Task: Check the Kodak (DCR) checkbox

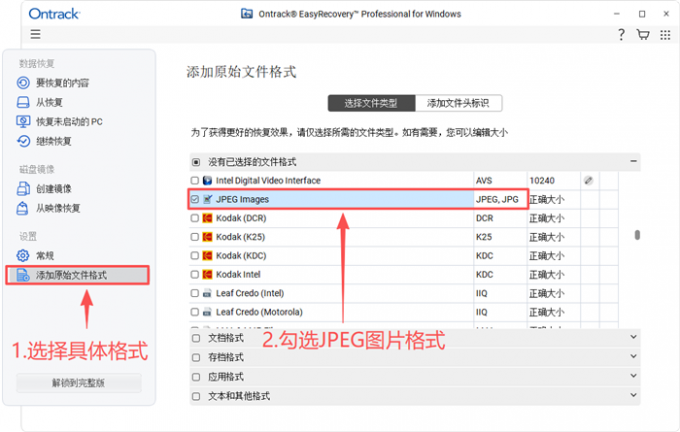Action: click(195, 218)
